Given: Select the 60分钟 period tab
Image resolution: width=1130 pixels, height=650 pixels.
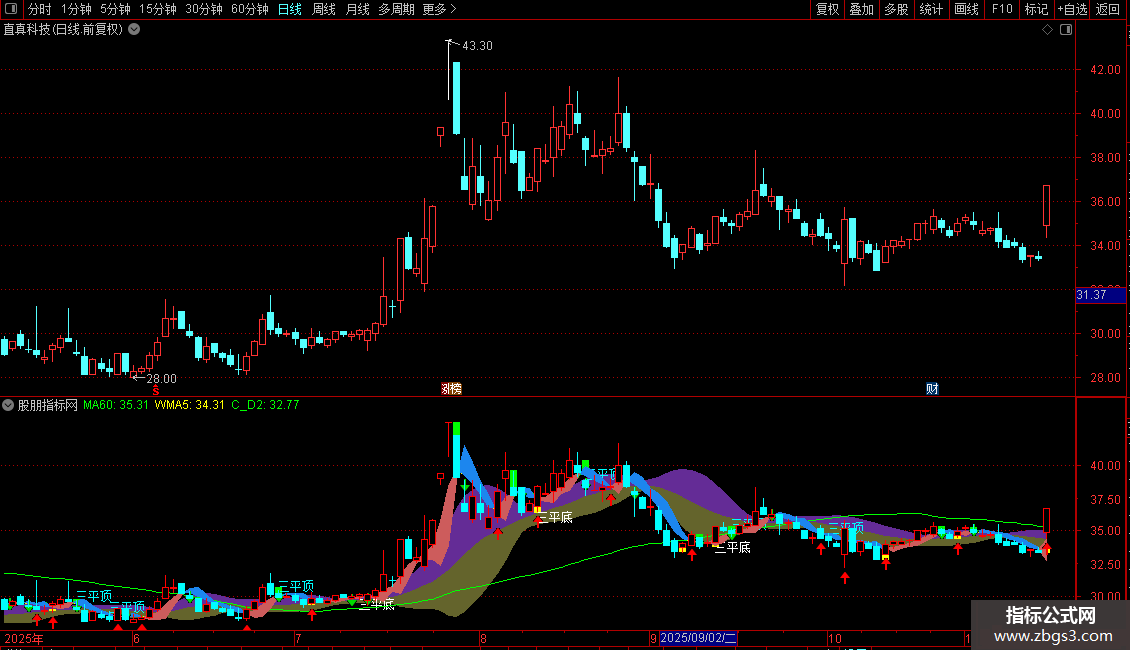Looking at the screenshot, I should (x=250, y=9).
